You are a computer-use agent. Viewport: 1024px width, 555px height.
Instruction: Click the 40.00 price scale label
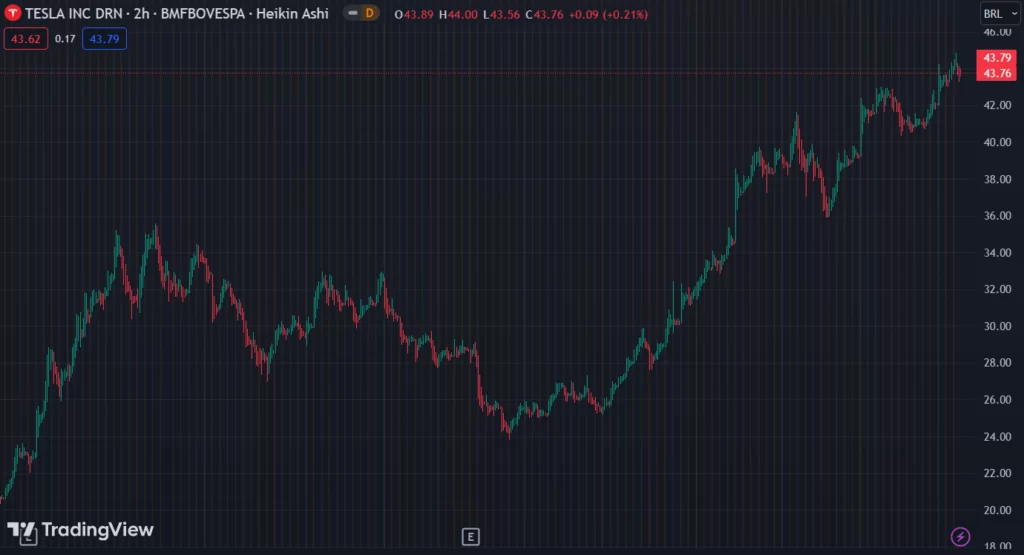pyautogui.click(x=997, y=142)
